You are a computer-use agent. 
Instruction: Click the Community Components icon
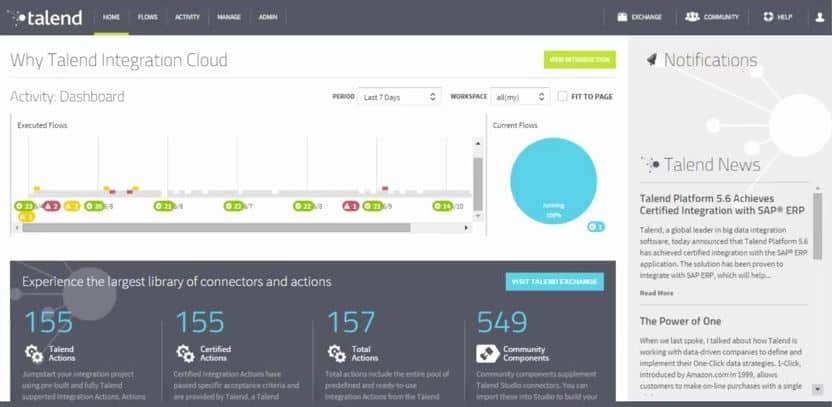(x=486, y=352)
